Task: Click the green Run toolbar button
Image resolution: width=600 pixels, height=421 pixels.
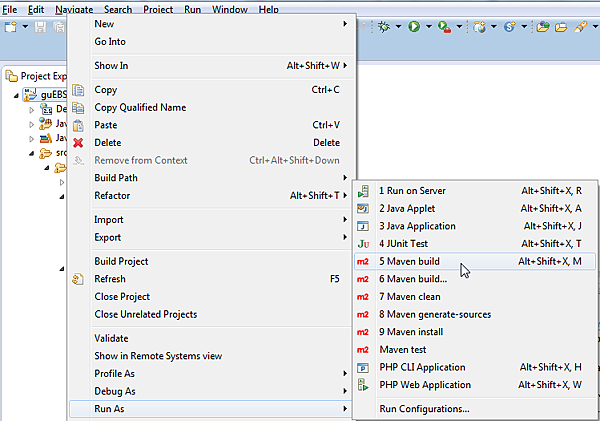Action: point(414,26)
